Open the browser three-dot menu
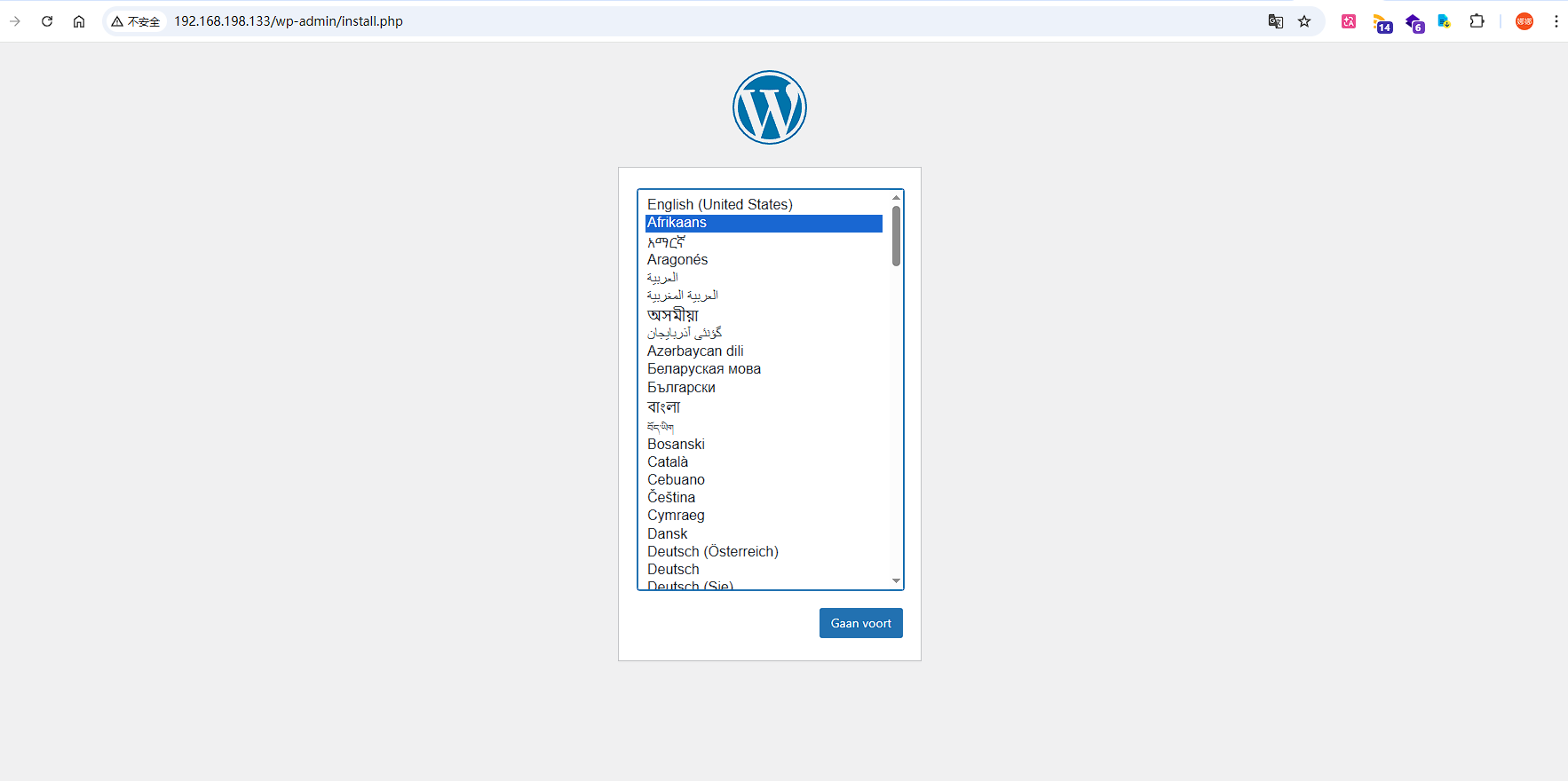 tap(1556, 21)
